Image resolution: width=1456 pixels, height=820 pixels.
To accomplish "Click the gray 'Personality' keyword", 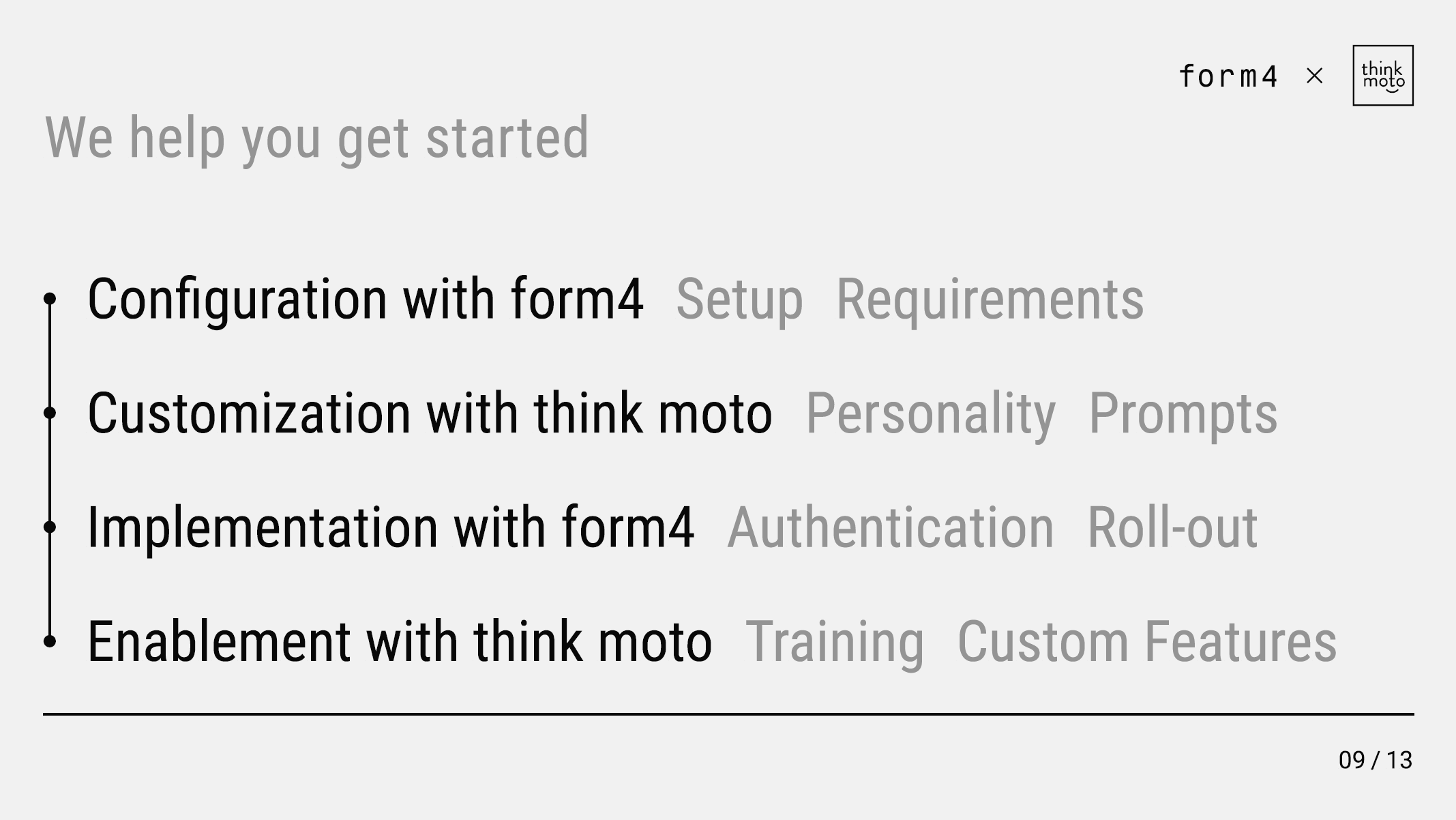I will click(931, 415).
